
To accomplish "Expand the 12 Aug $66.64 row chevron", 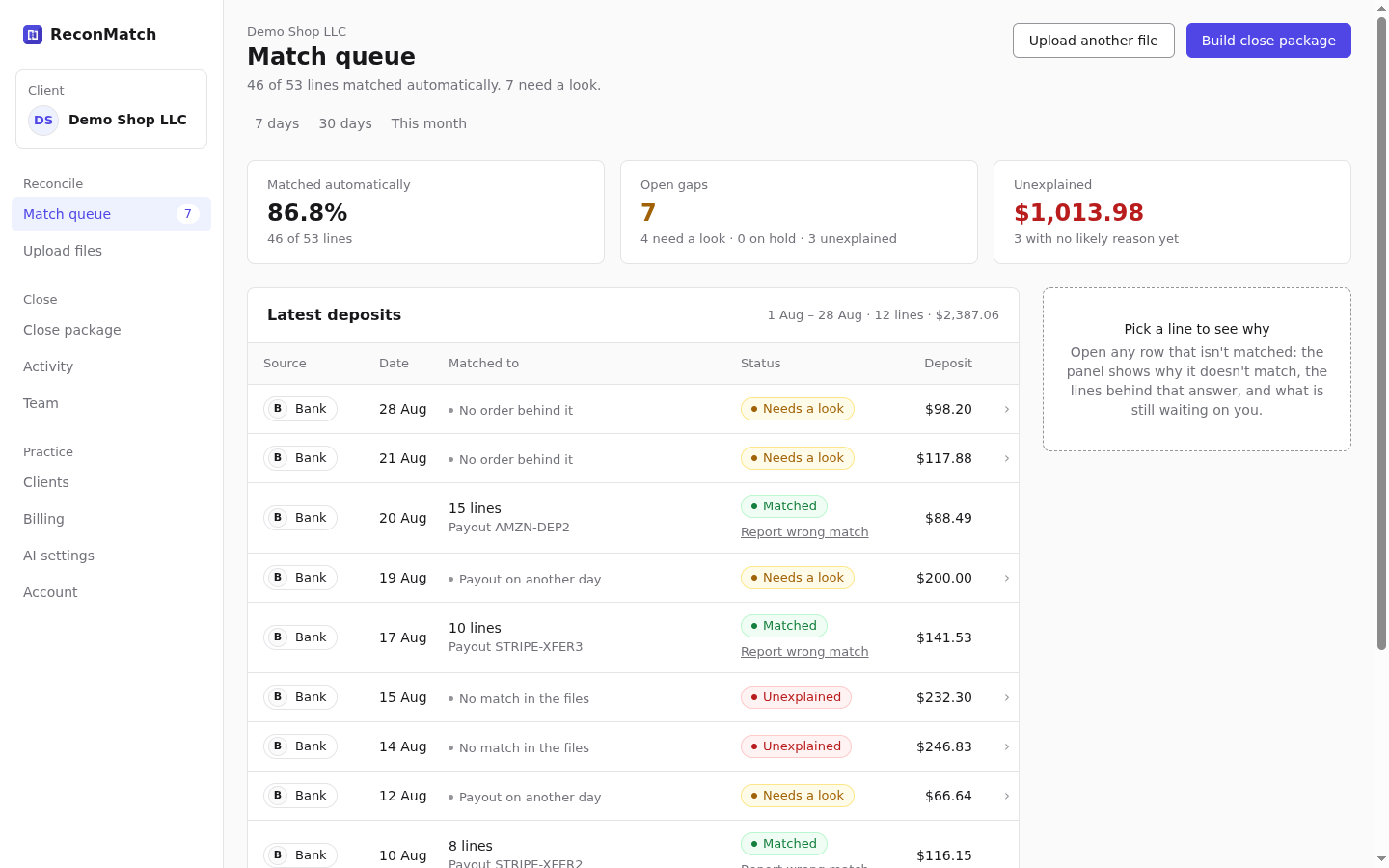I will click(1006, 796).
